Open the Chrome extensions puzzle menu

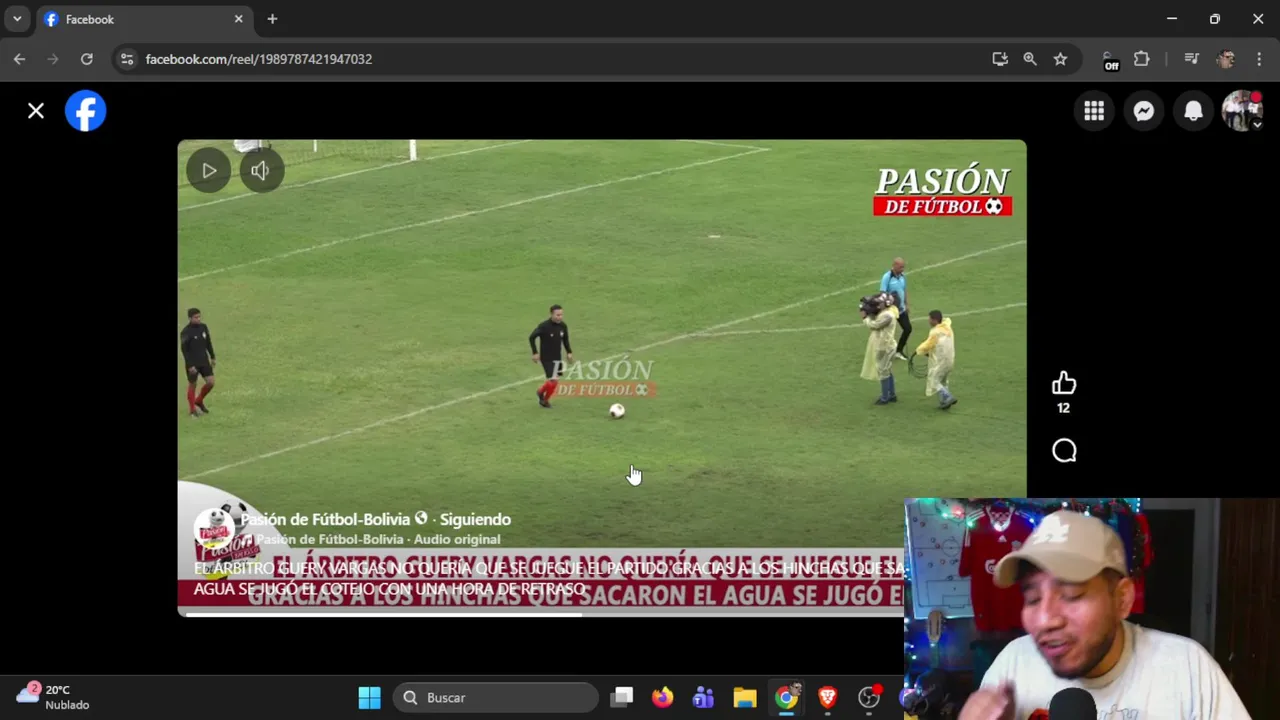(x=1141, y=59)
